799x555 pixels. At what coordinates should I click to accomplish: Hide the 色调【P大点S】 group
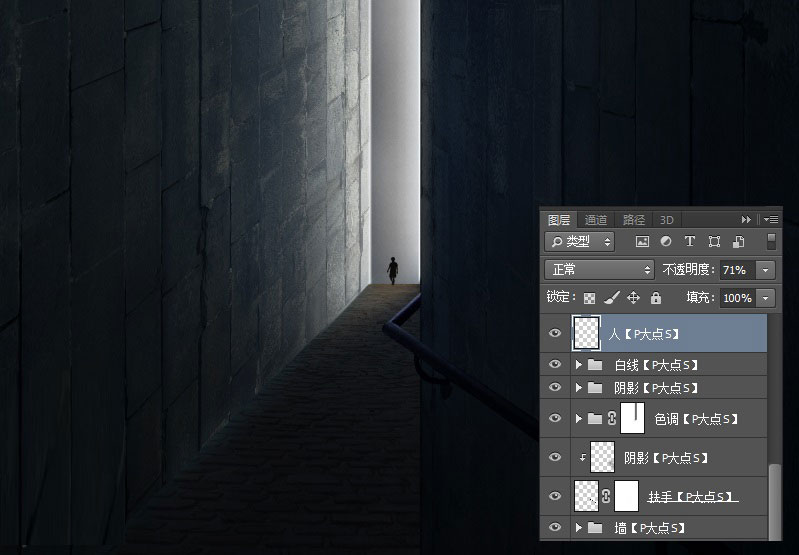[x=555, y=418]
